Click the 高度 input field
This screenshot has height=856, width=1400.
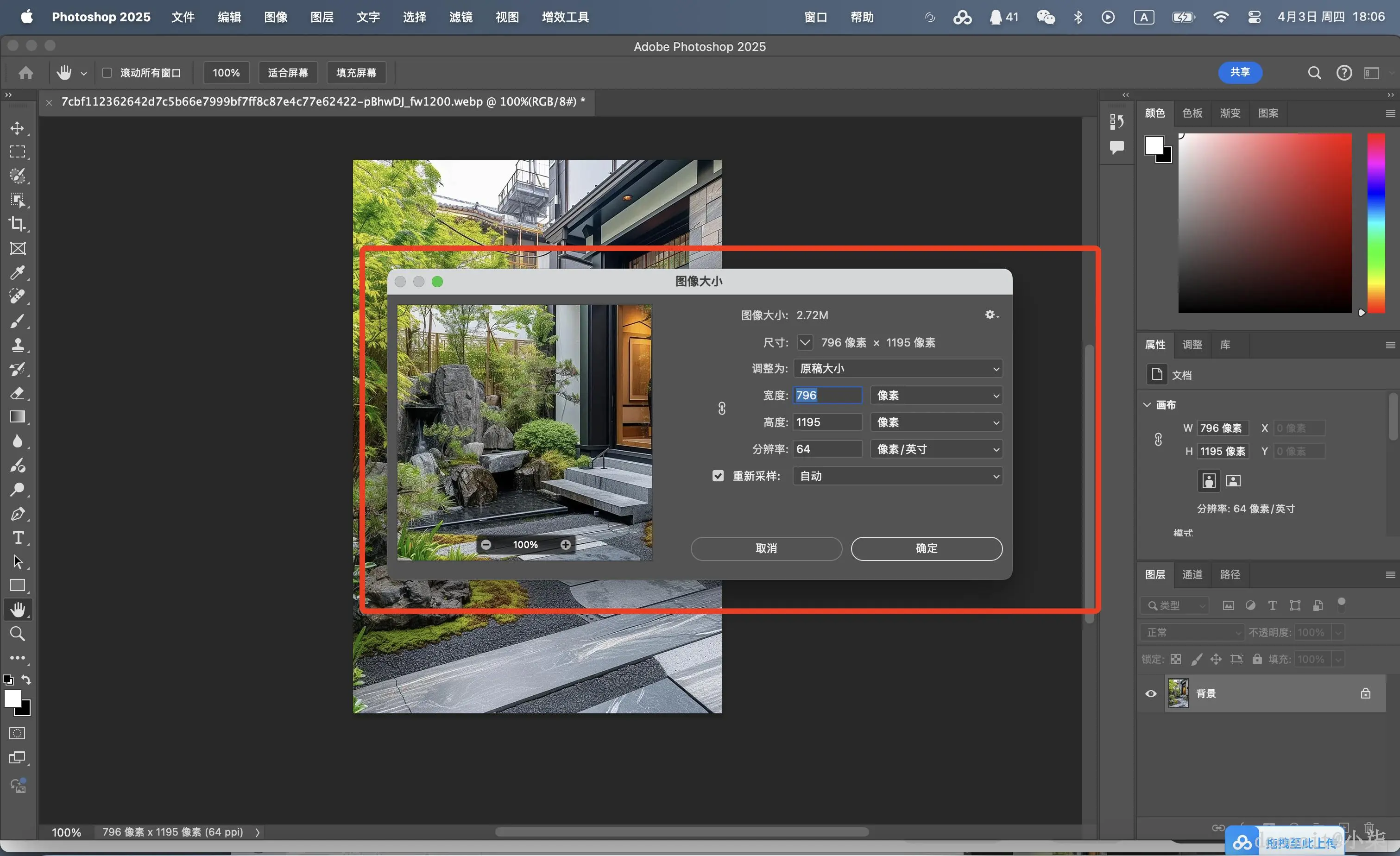tap(827, 422)
